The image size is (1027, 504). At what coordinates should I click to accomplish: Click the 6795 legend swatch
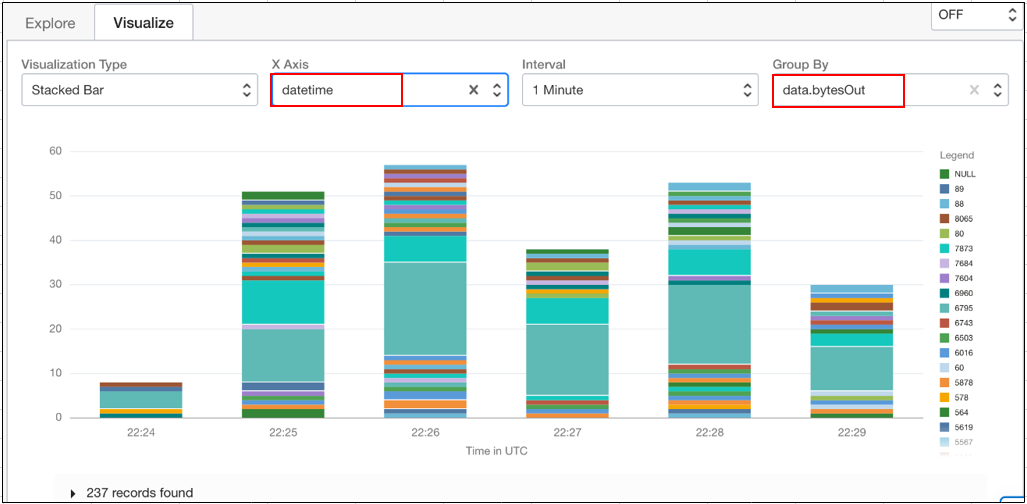tap(944, 308)
